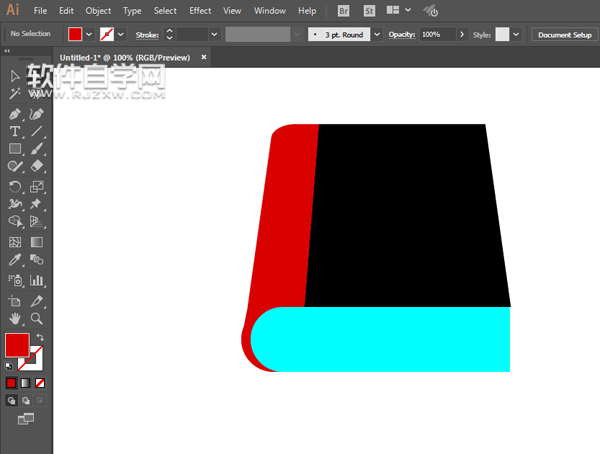This screenshot has height=454, width=600.
Task: Click the Document Setup button
Action: (564, 34)
